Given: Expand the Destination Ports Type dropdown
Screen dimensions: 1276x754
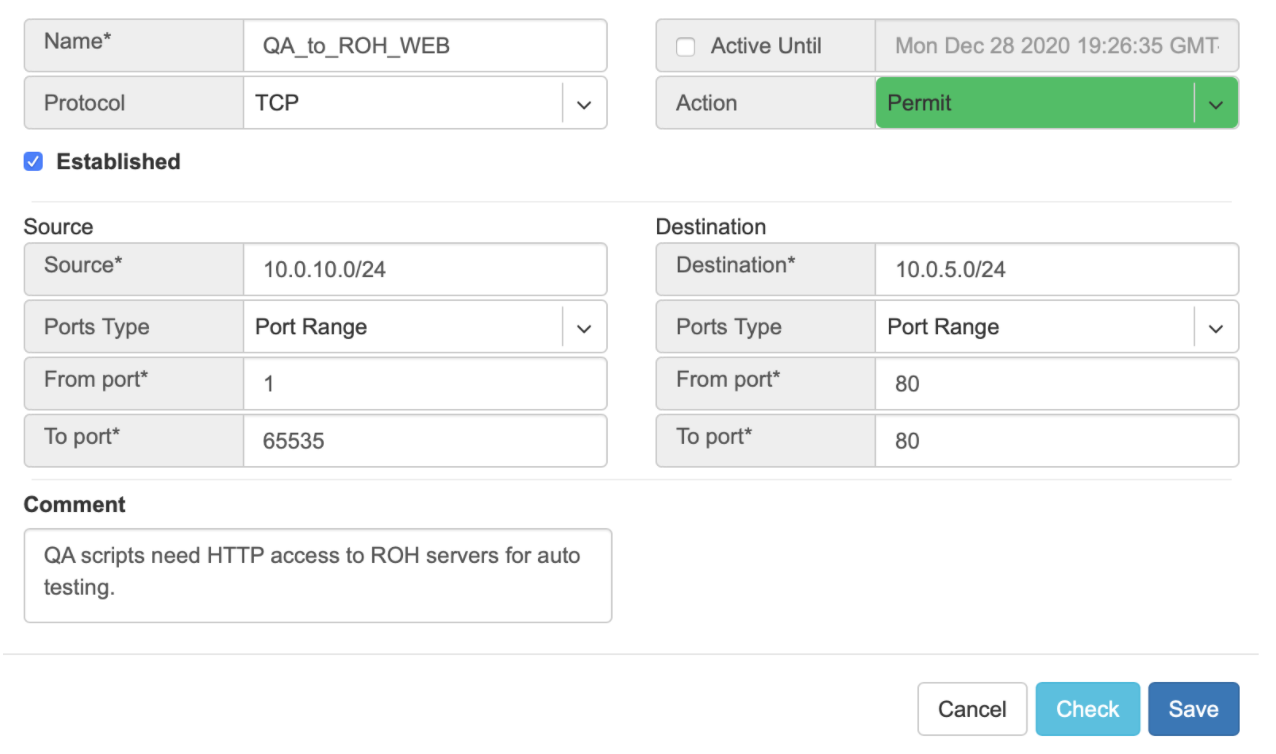Looking at the screenshot, I should (1035, 327).
